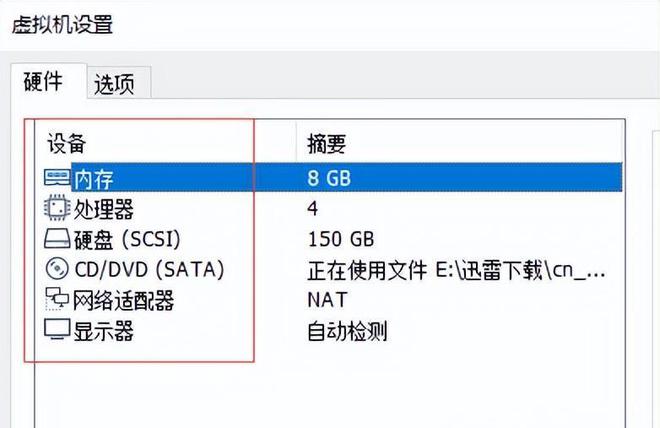660x428 pixels.
Task: Click the hard disk drive icon
Action: click(x=58, y=240)
